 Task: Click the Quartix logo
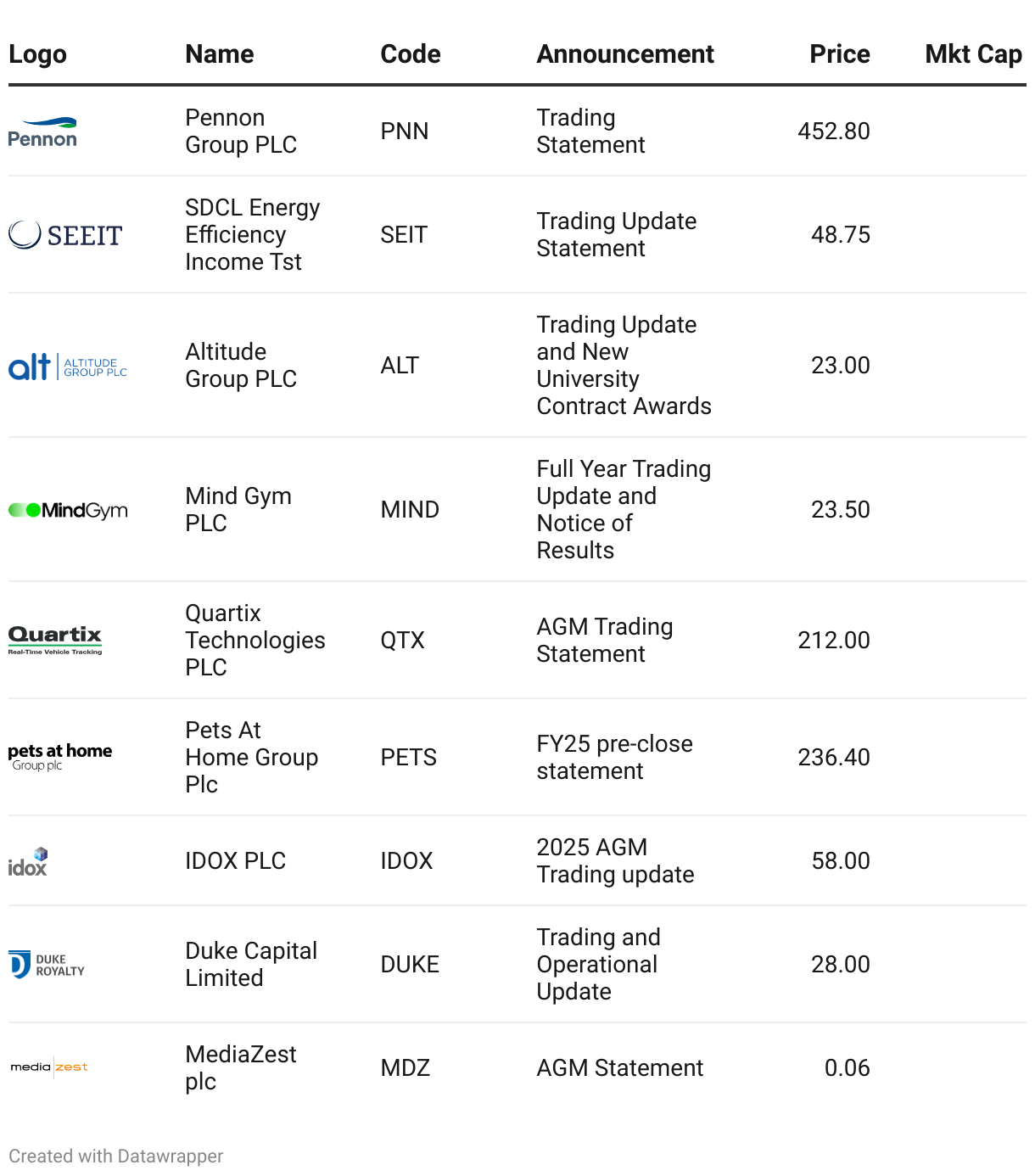pos(55,640)
